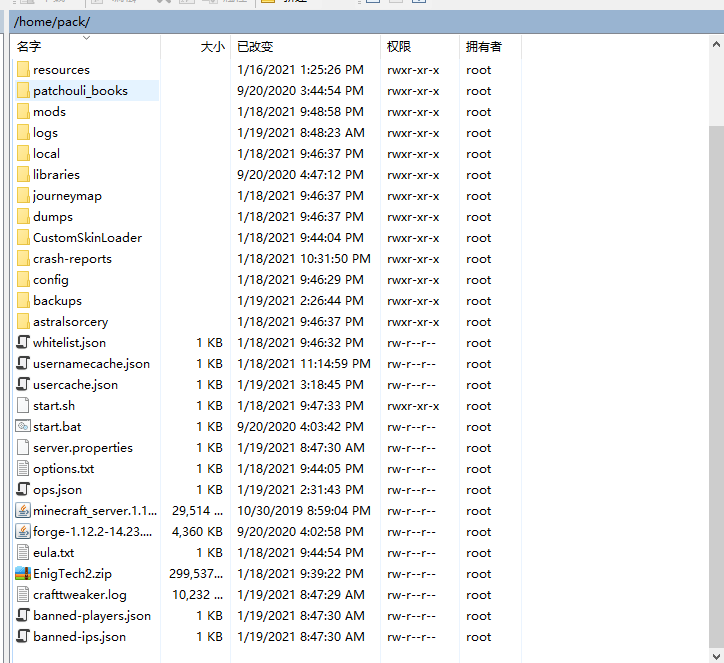Click the config folder icon
Image resolution: width=724 pixels, height=663 pixels.
(23, 280)
